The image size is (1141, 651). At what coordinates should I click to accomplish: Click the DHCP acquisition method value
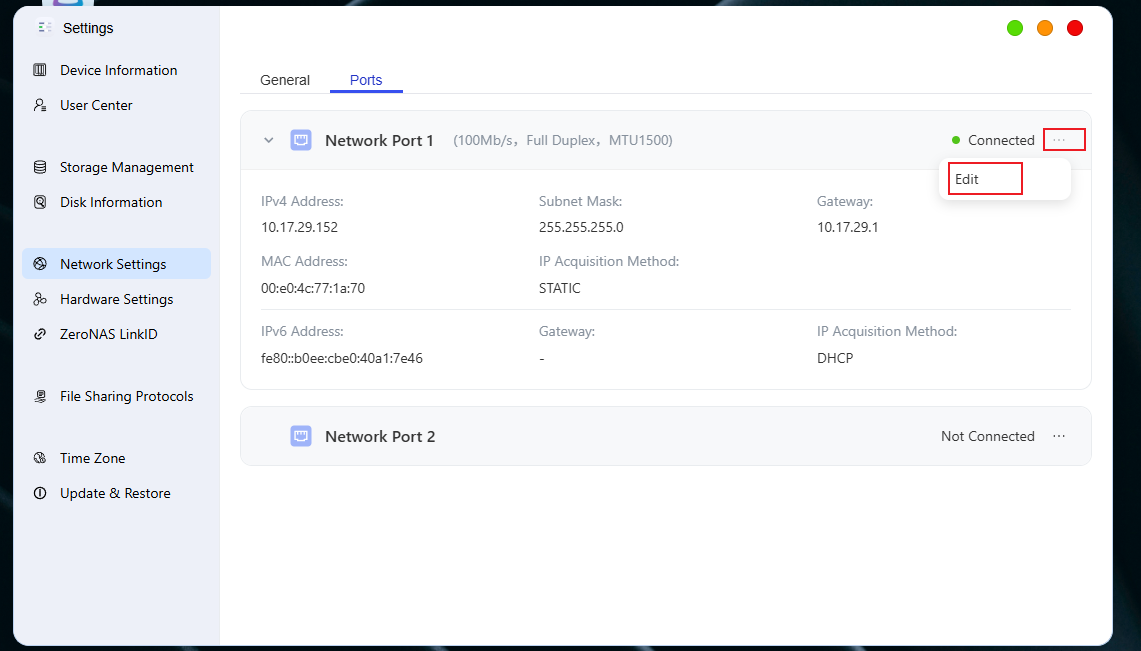tap(835, 358)
